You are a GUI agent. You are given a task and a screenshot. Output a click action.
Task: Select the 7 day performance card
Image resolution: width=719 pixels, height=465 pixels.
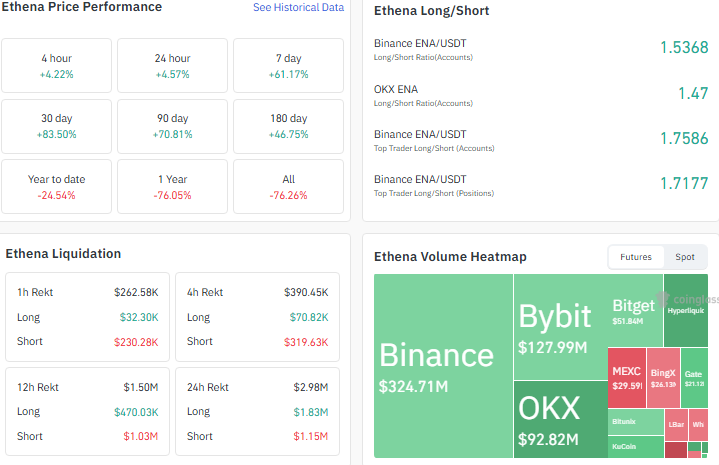click(288, 66)
